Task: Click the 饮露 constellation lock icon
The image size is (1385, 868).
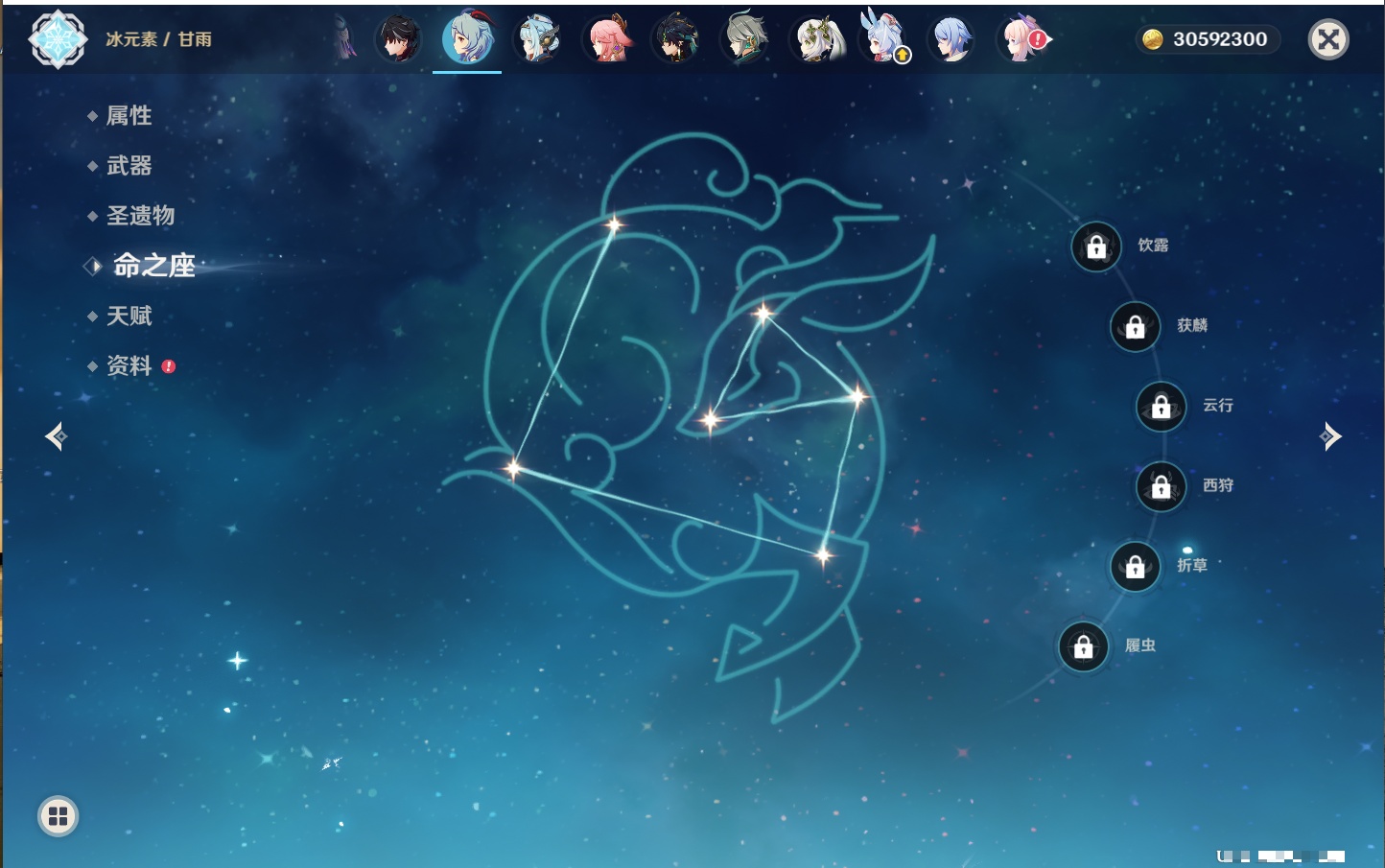Action: point(1096,247)
